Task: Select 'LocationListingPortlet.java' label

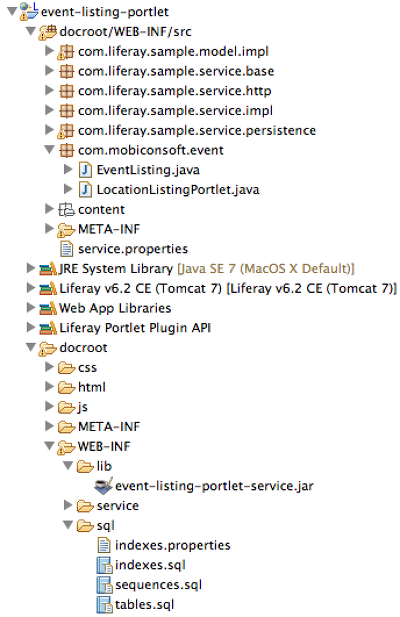Action: [178, 190]
